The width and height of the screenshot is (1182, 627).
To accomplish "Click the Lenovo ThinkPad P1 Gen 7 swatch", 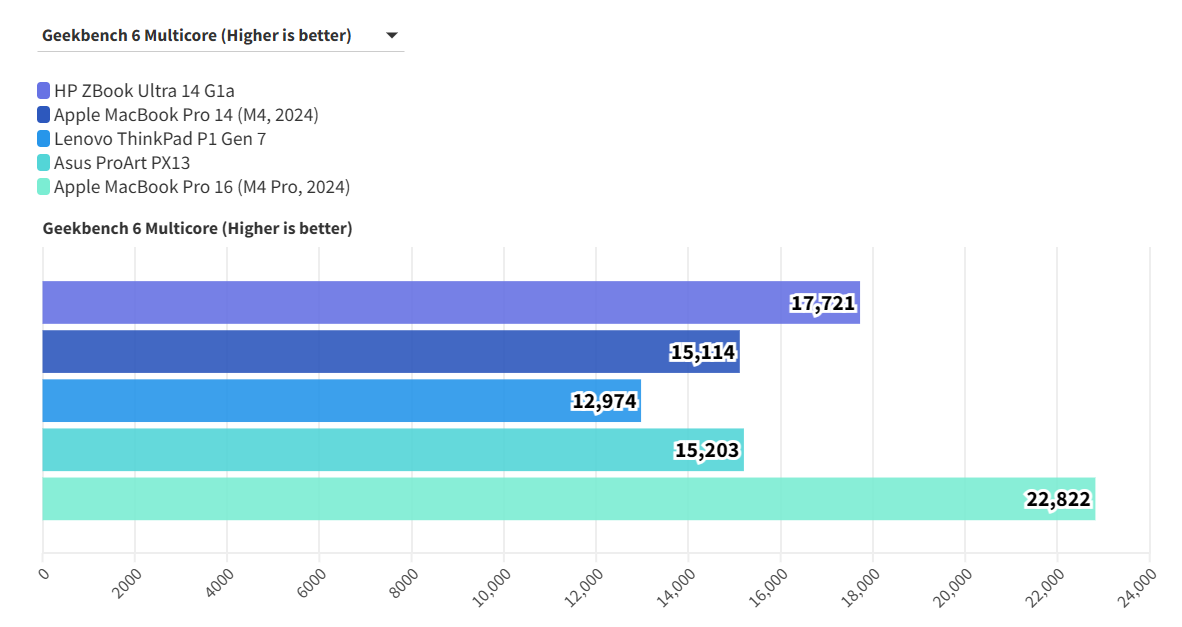I will coord(44,139).
